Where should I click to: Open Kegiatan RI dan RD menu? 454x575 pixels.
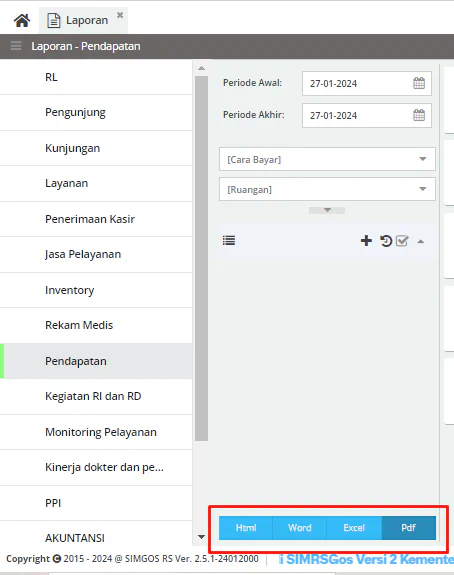pos(96,396)
